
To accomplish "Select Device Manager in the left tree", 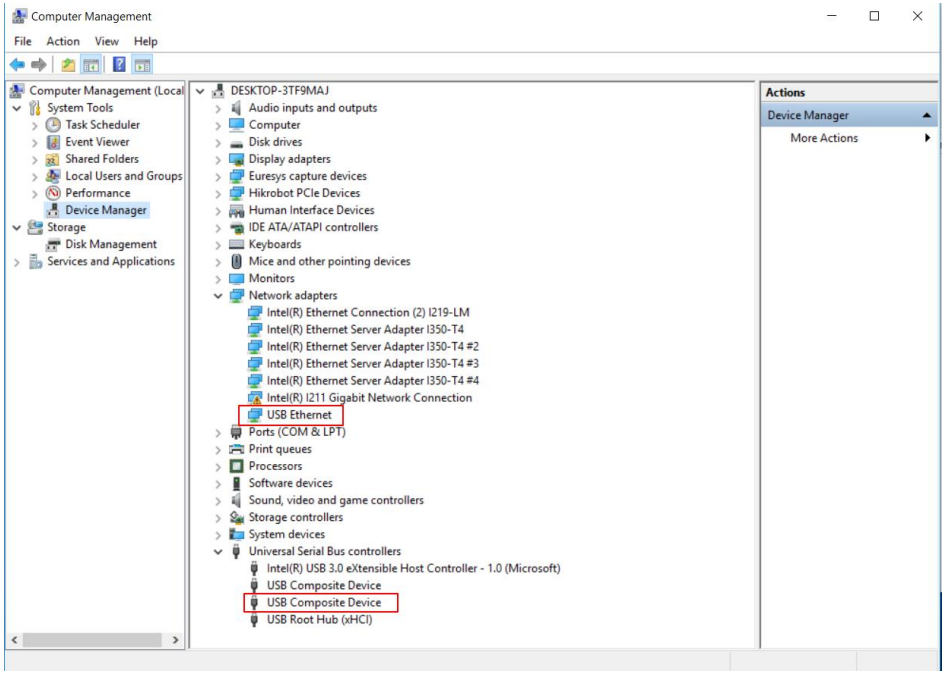I will 105,210.
